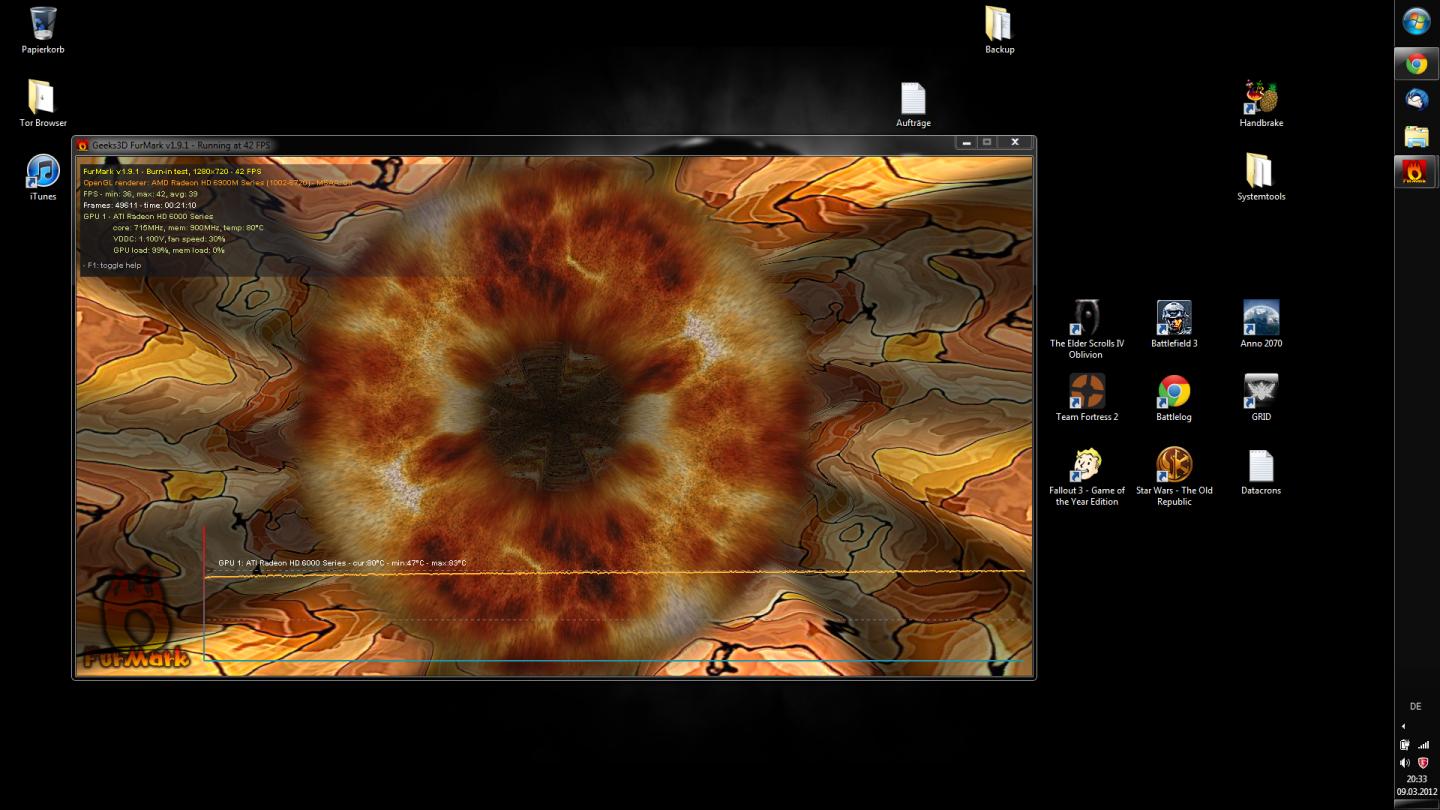Close the FurMark window
Image resolution: width=1440 pixels, height=810 pixels.
1014,143
